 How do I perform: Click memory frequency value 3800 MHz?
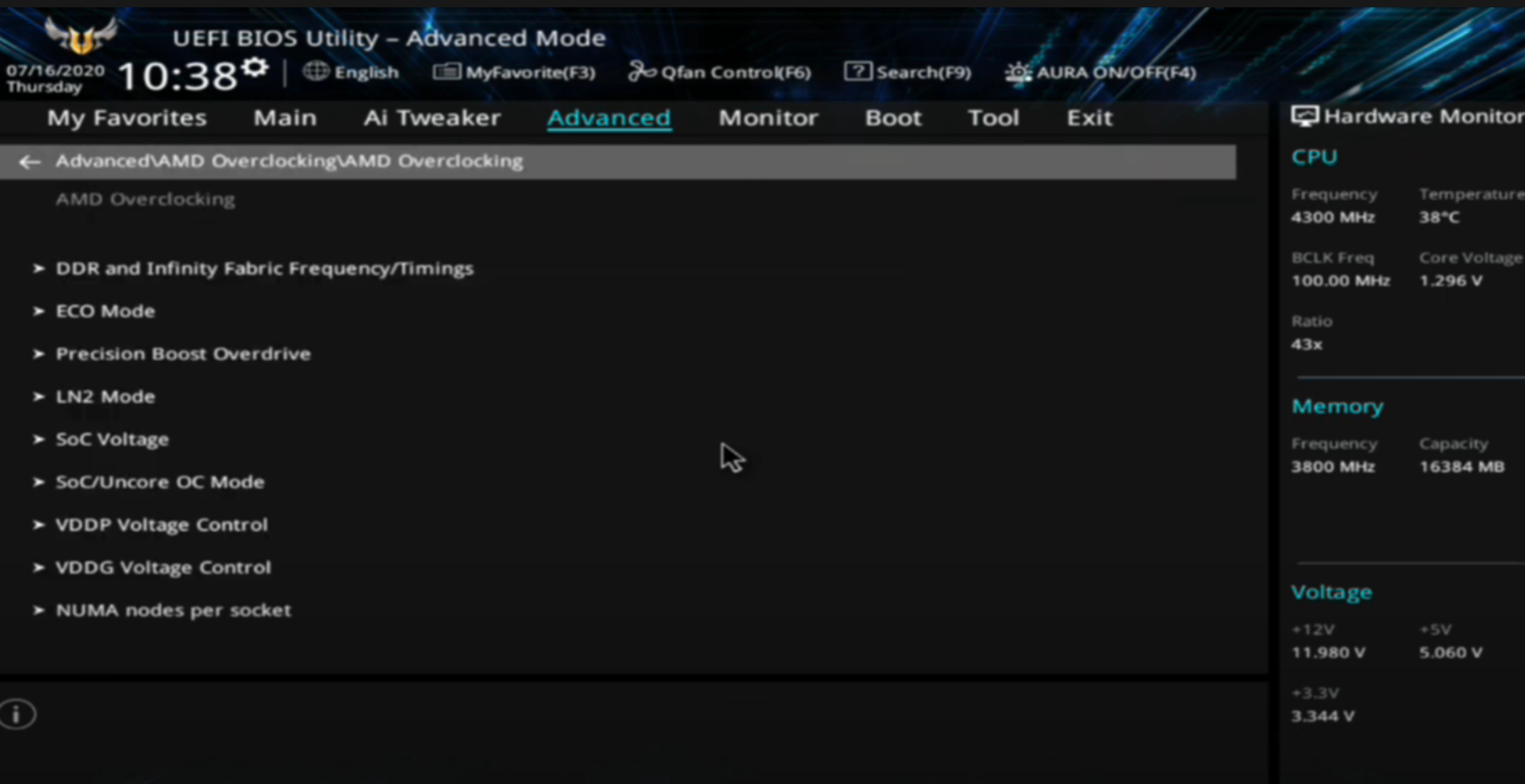click(1333, 467)
